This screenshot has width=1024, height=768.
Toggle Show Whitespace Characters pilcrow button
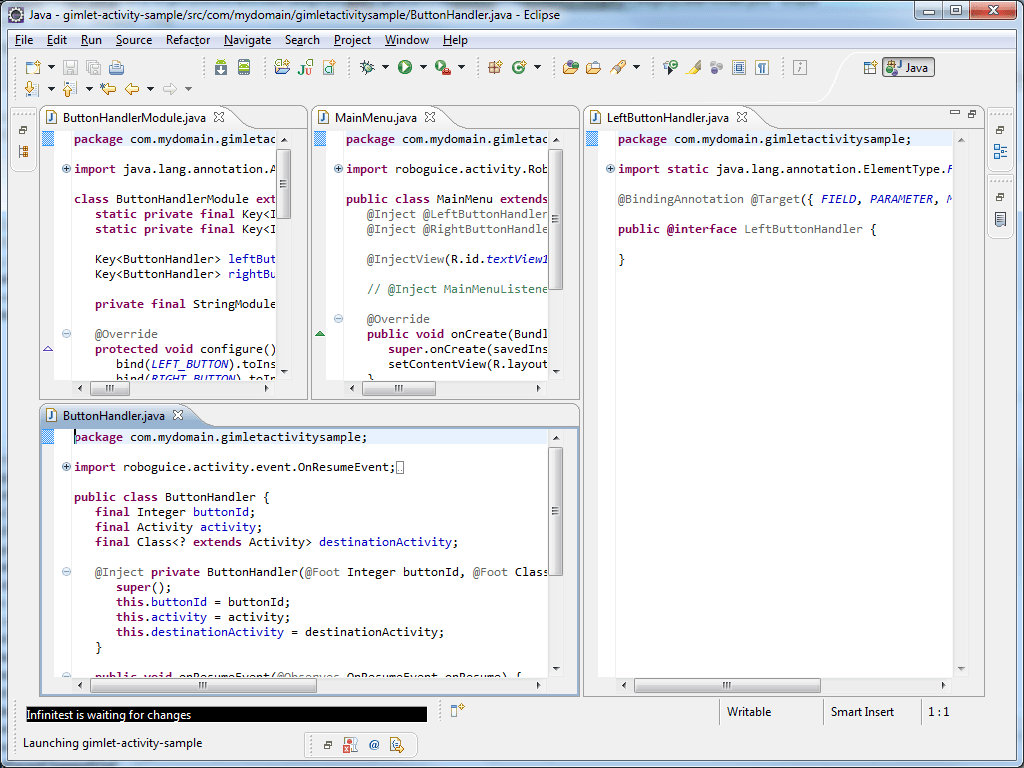point(762,67)
